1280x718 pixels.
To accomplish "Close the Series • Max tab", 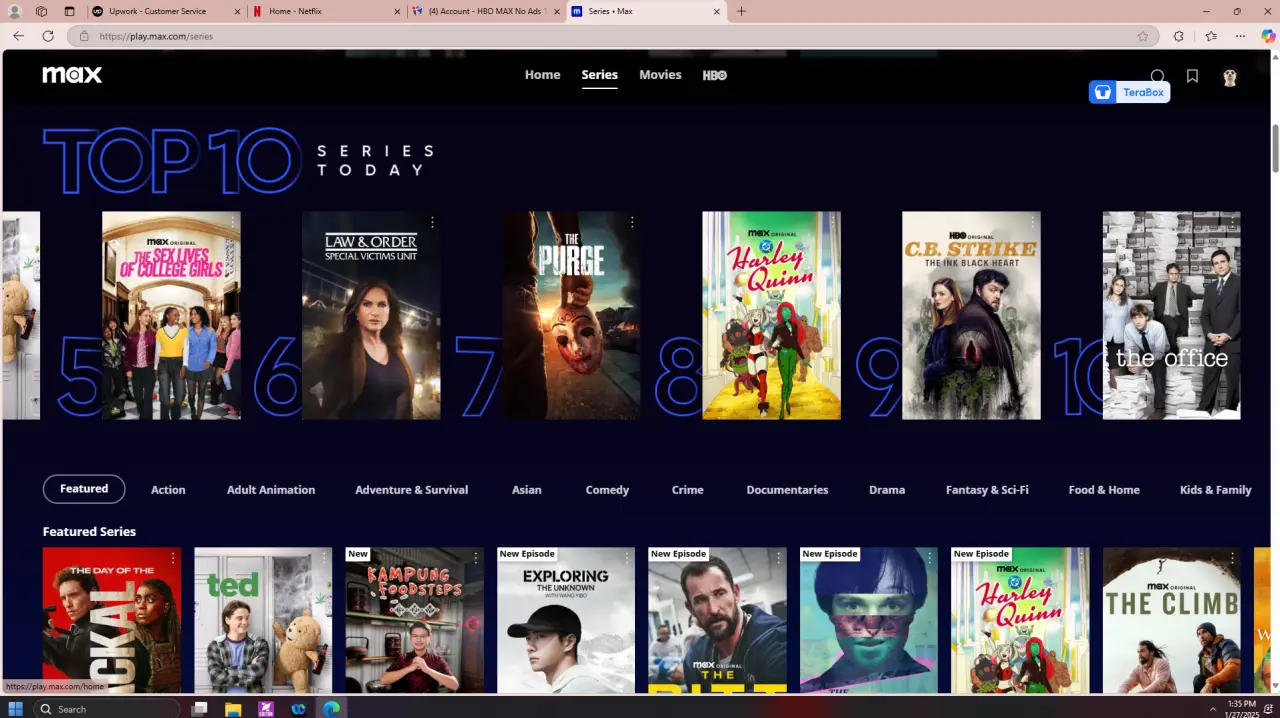I will 716,12.
